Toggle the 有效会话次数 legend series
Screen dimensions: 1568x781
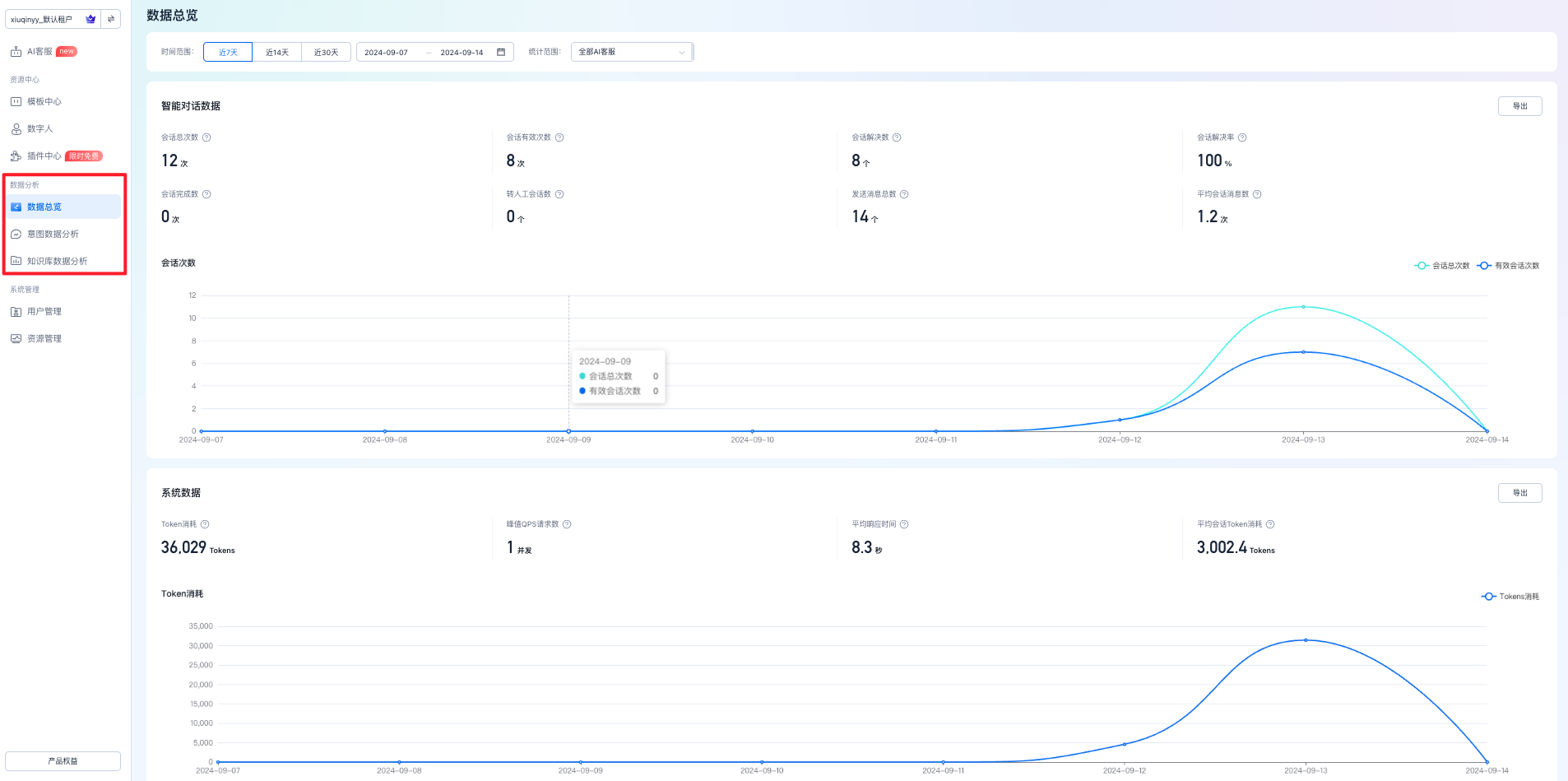(1508, 266)
